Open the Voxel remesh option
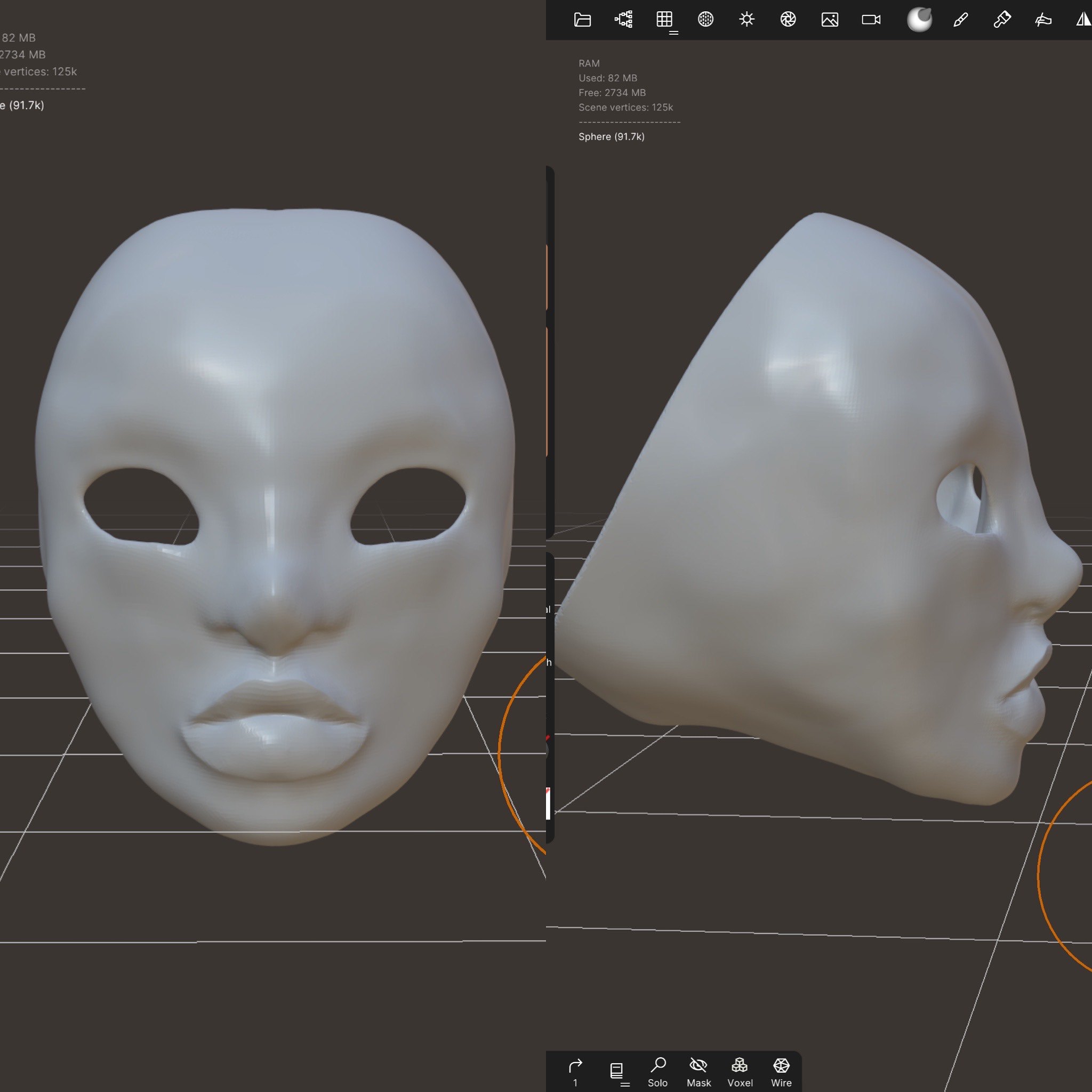Viewport: 1092px width, 1092px height. (740, 1072)
